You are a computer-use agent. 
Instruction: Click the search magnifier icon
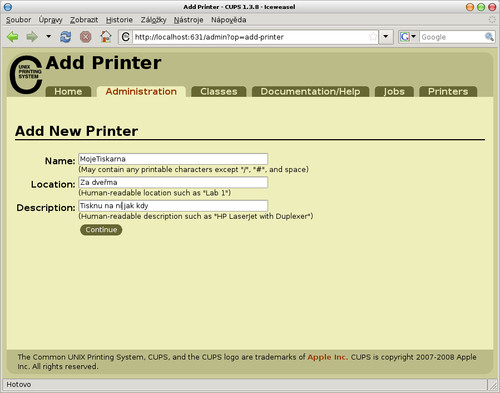(489, 37)
